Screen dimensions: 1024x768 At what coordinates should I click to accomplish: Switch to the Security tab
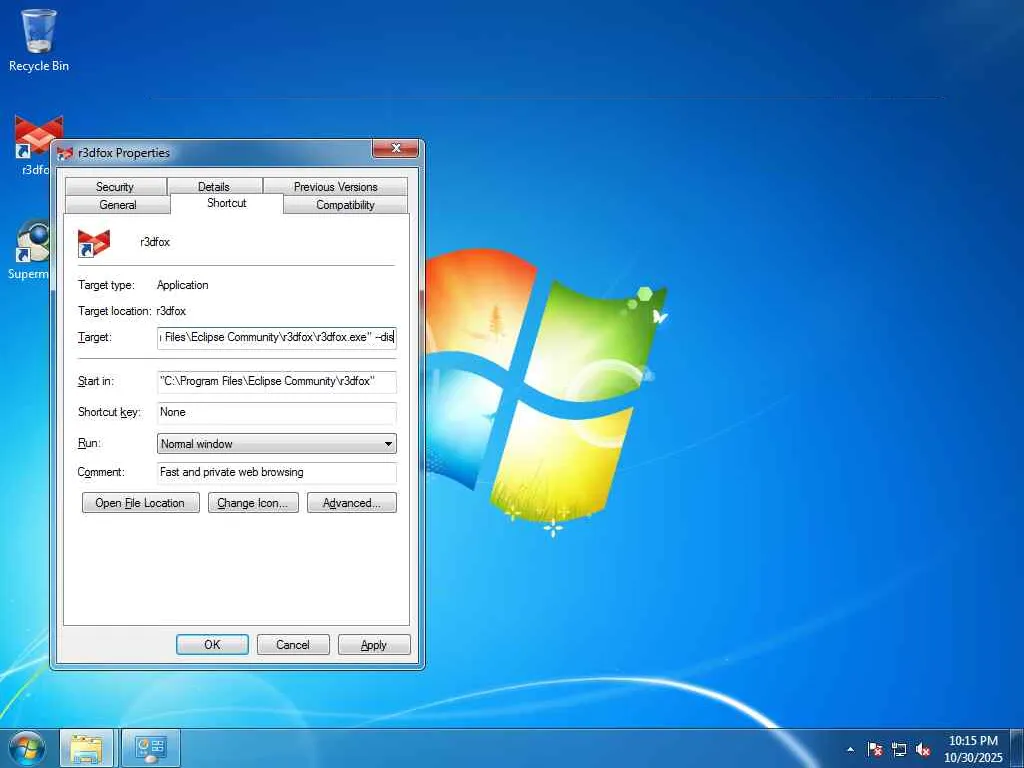pyautogui.click(x=115, y=187)
